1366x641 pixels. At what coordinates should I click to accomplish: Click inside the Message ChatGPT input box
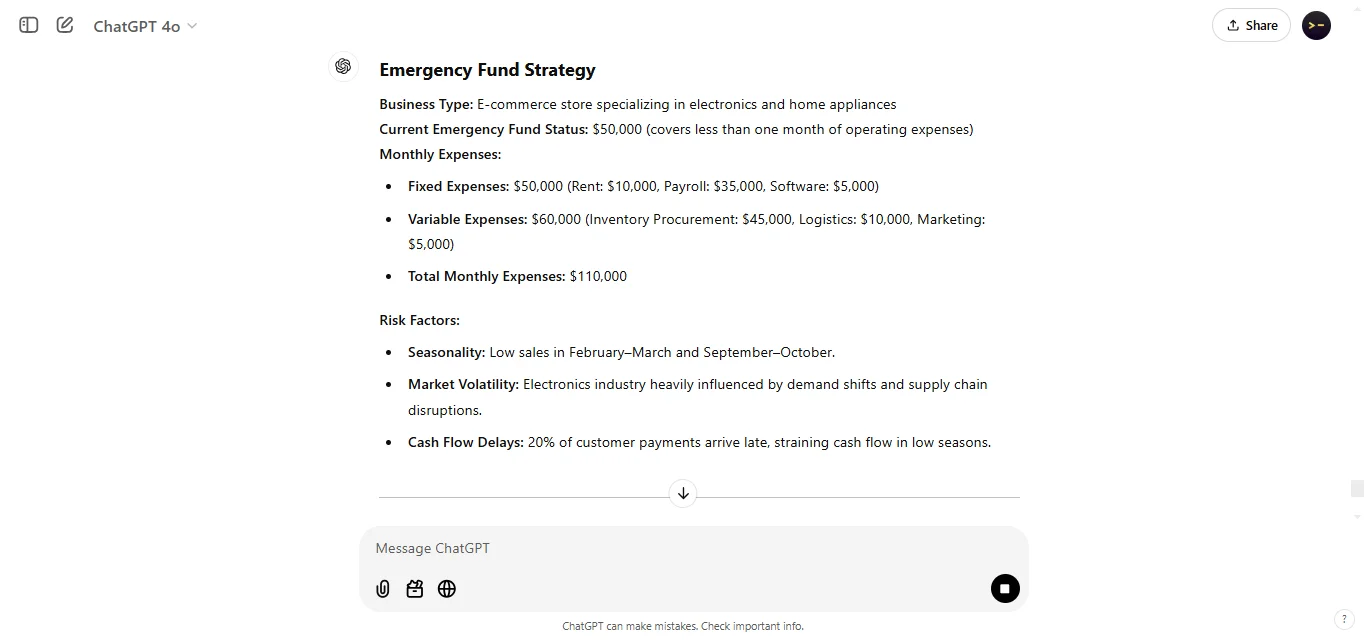(600, 548)
